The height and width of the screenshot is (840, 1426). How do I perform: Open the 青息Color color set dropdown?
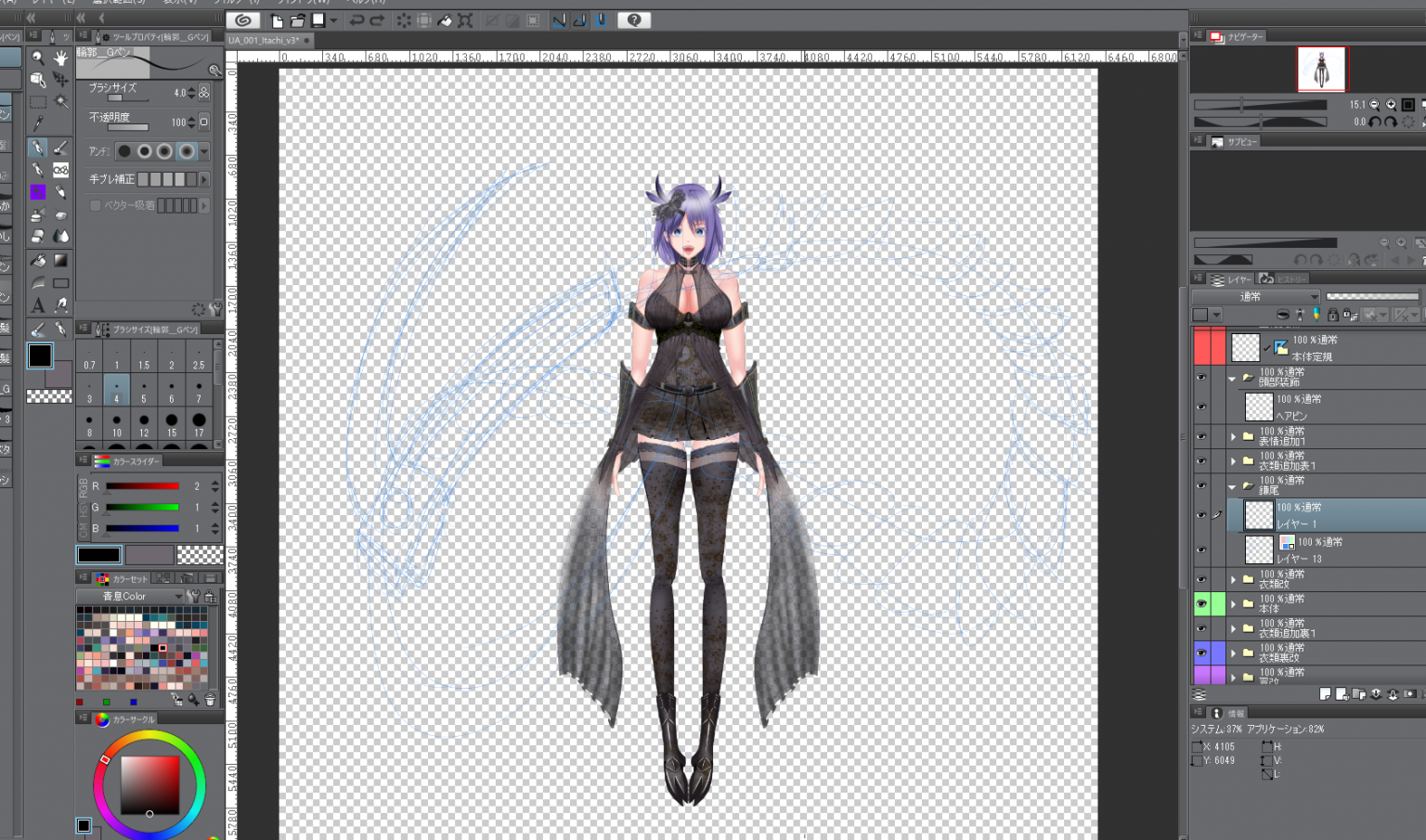[130, 596]
